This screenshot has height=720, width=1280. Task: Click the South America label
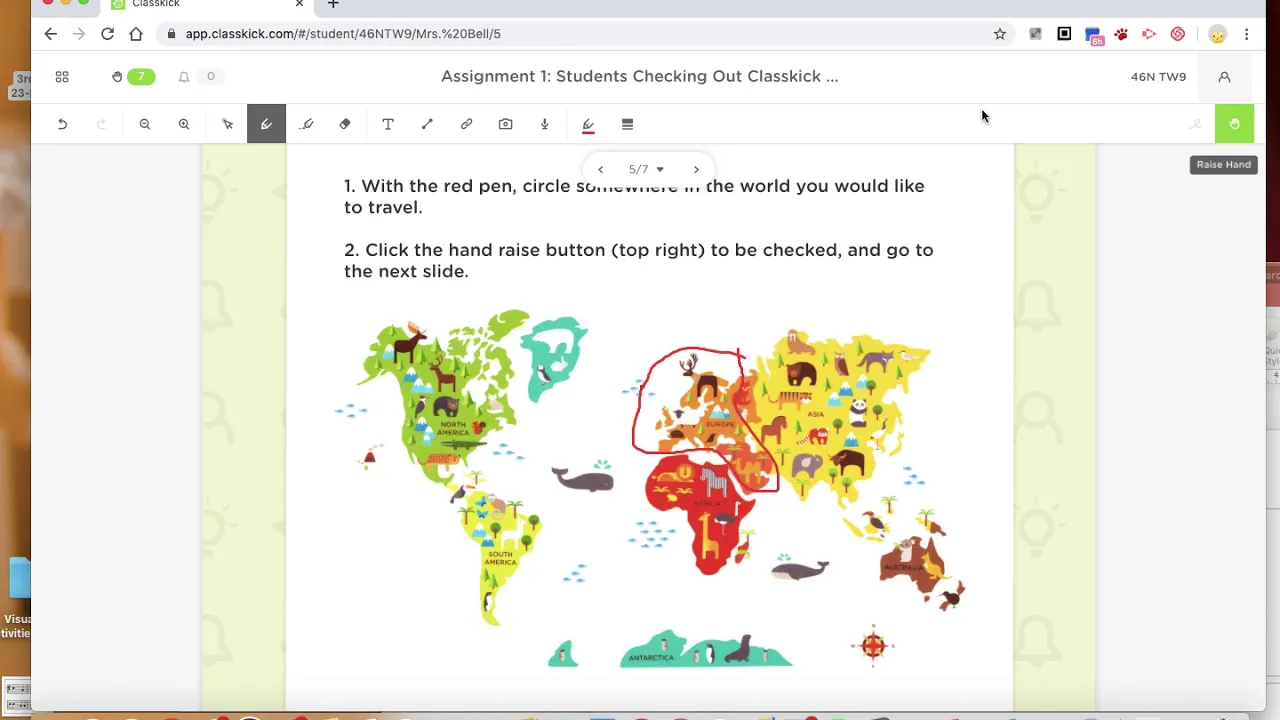coord(500,558)
